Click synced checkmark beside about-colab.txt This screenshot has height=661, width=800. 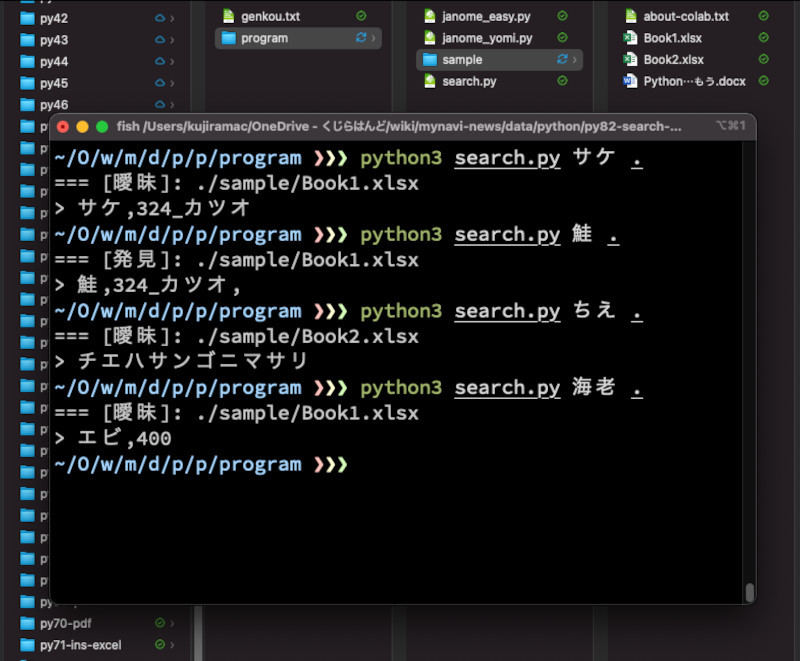point(763,16)
